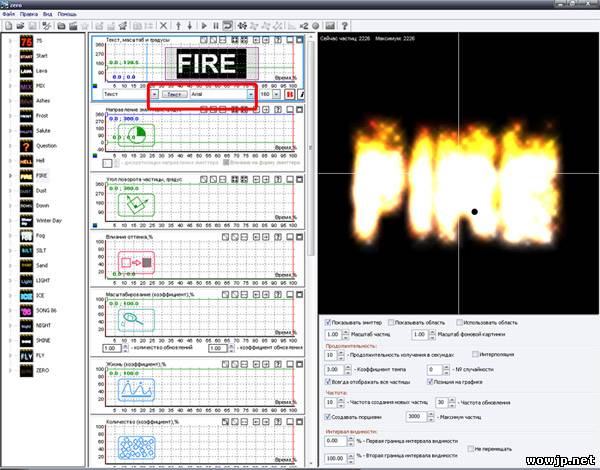Select the 'Winter Day' emitter in the list
600x470 pixels.
pyautogui.click(x=48, y=220)
